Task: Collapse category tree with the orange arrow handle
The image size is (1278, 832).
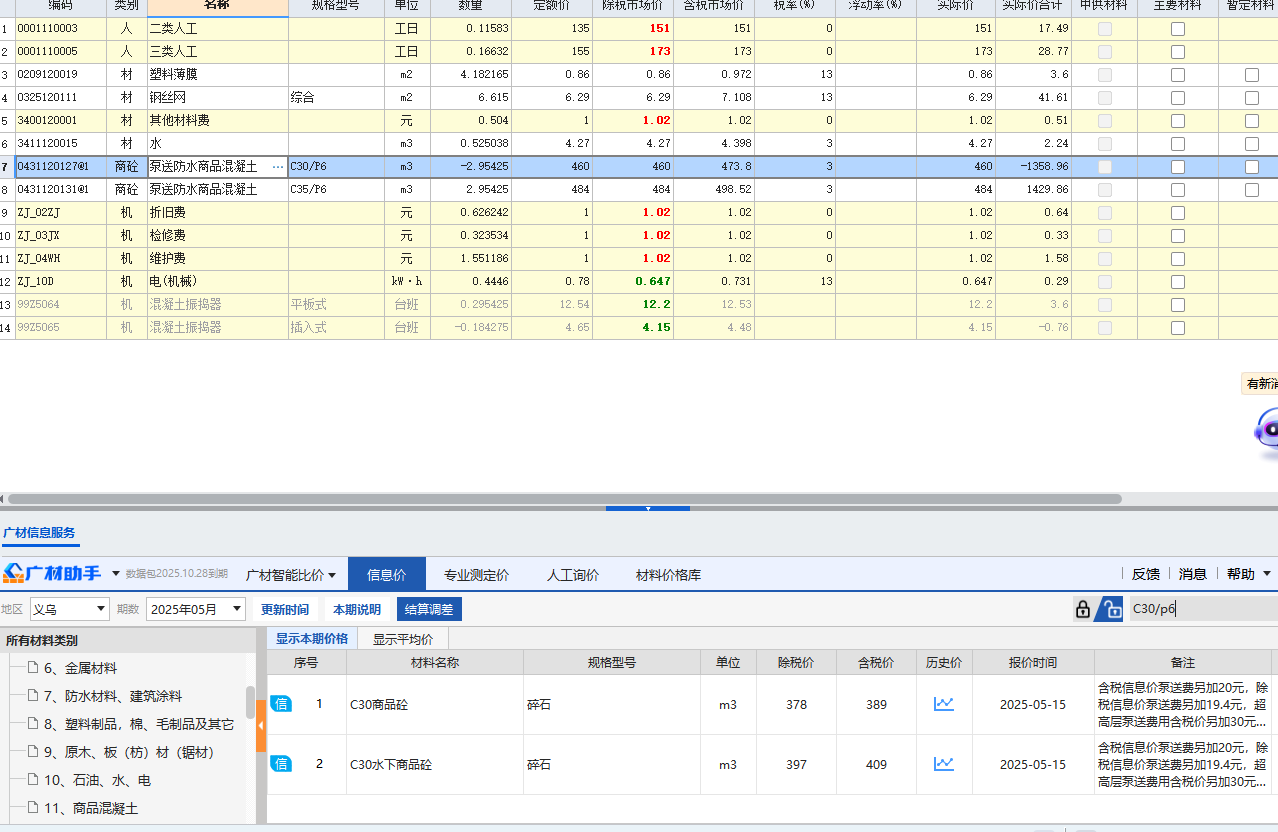Action: pos(261,725)
